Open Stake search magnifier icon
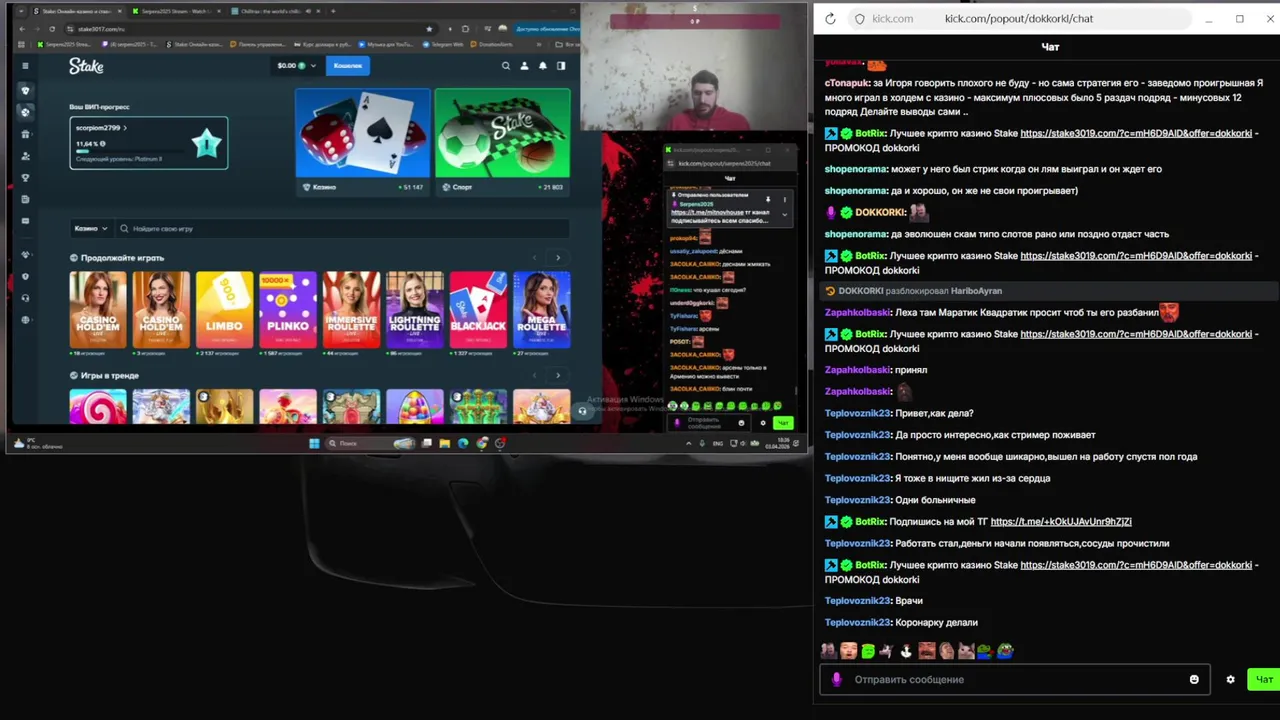This screenshot has width=1280, height=720. coord(506,66)
